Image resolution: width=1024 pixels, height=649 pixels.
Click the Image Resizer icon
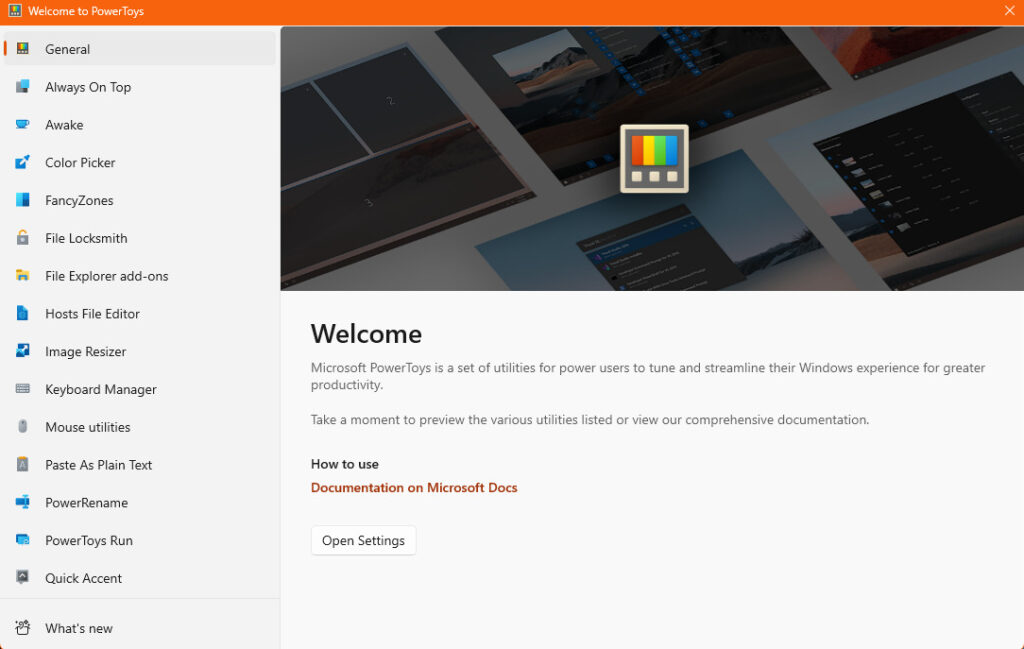coord(23,351)
